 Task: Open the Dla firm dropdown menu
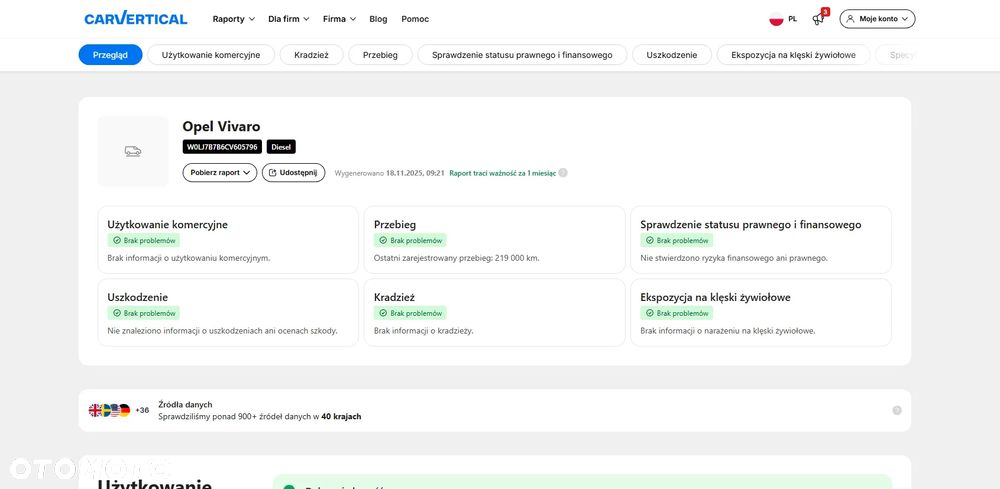pos(289,19)
